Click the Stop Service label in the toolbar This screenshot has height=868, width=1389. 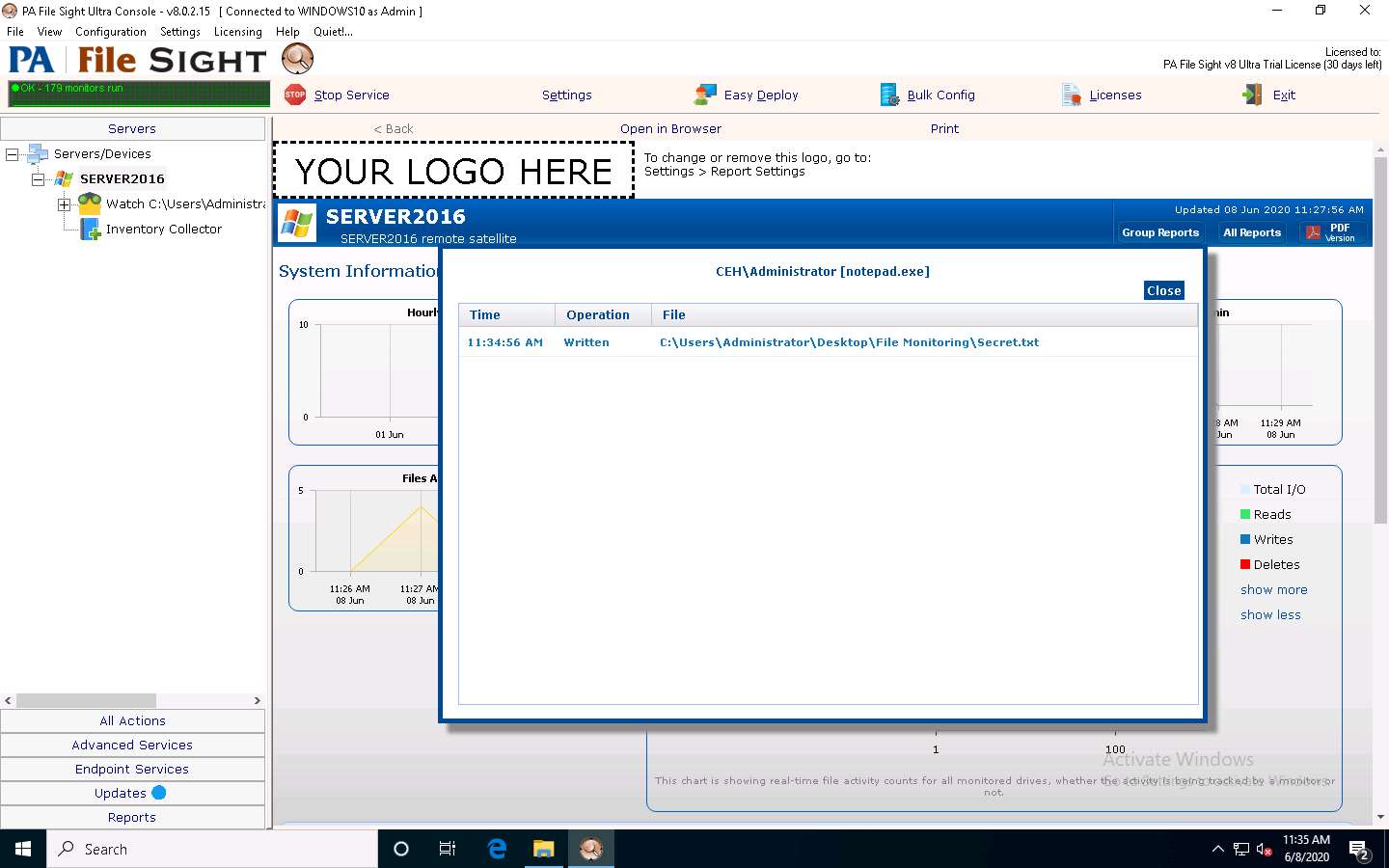click(352, 95)
